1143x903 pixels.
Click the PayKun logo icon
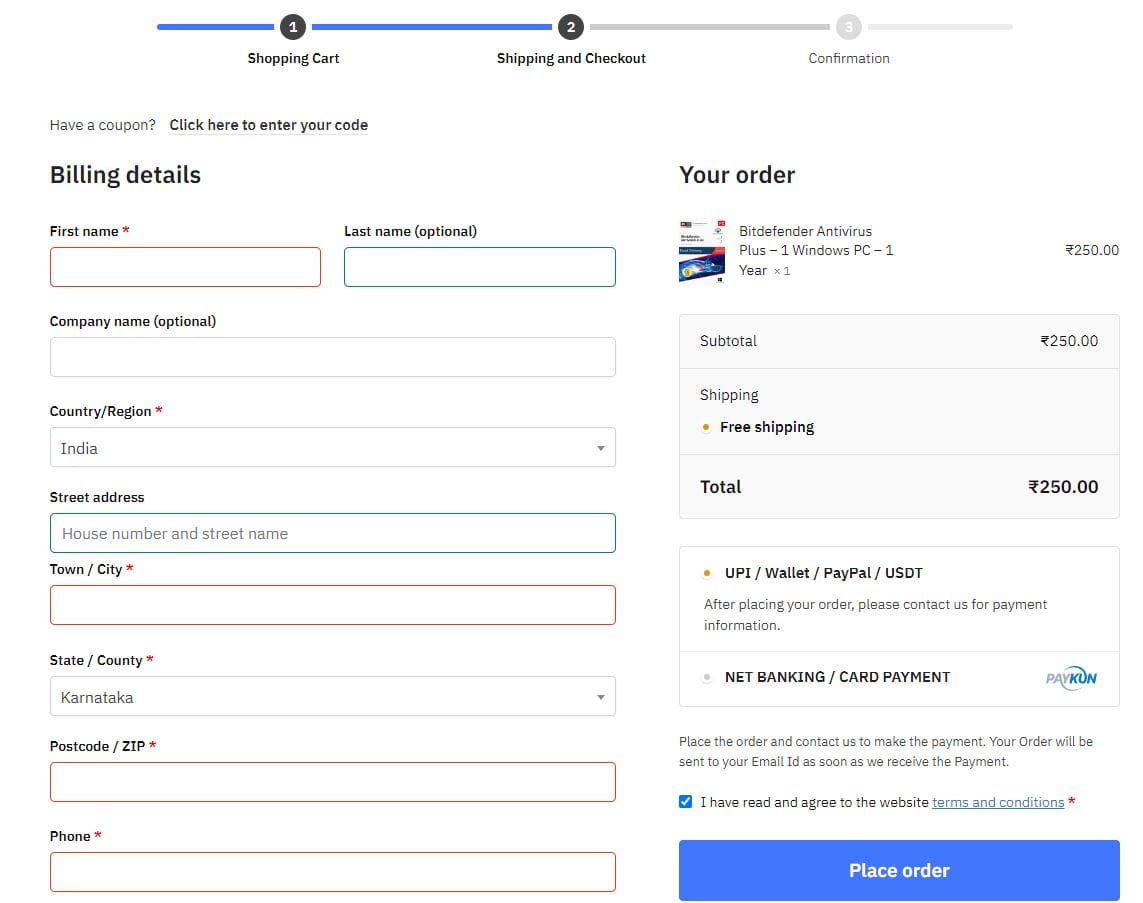(1071, 678)
